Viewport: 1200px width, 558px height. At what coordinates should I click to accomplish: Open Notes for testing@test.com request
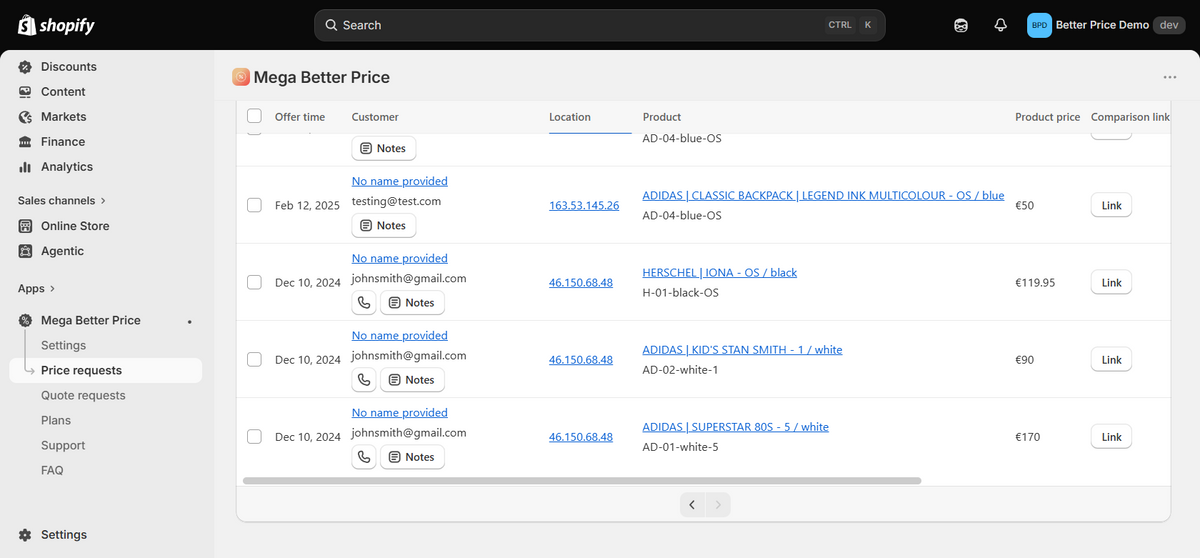383,226
